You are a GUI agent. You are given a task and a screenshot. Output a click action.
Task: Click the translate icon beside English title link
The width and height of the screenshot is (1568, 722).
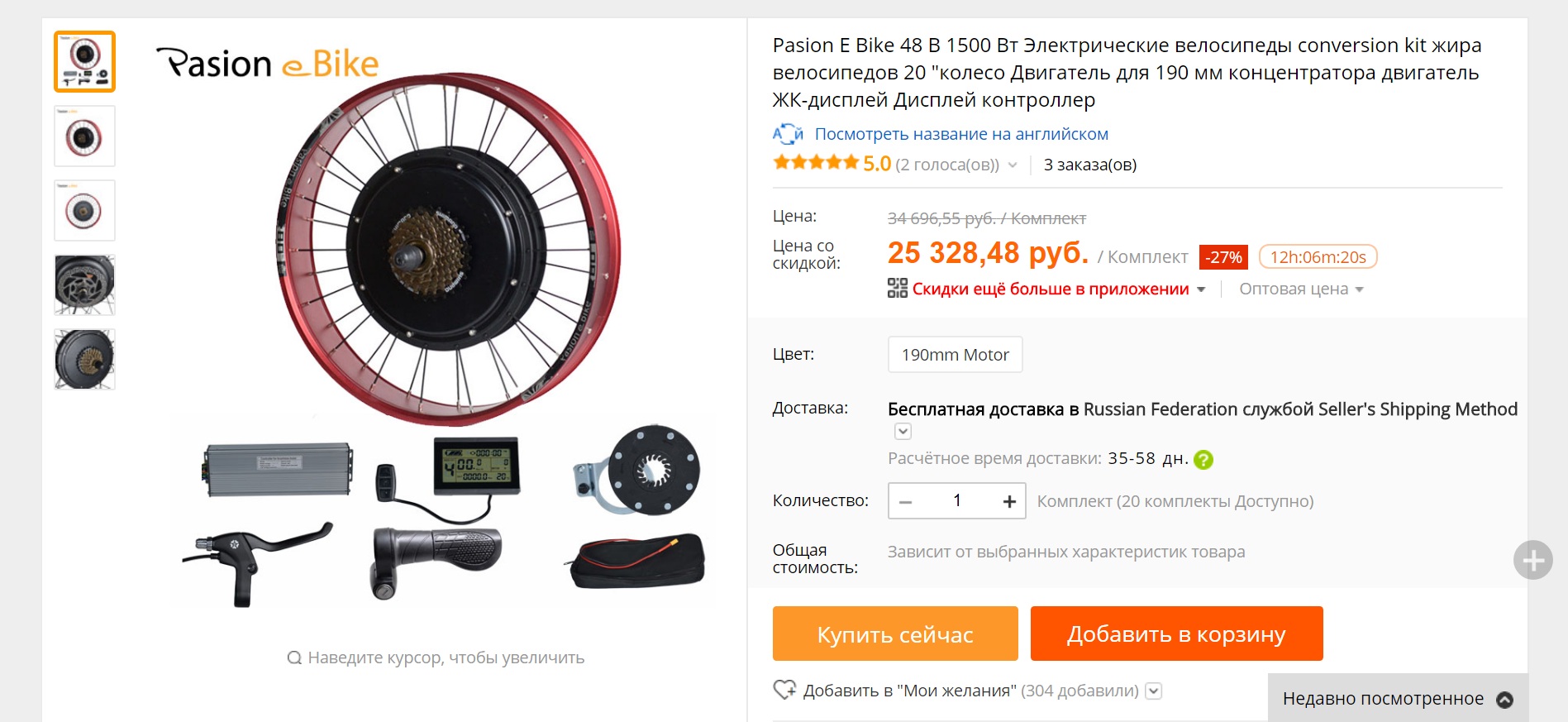(x=788, y=134)
